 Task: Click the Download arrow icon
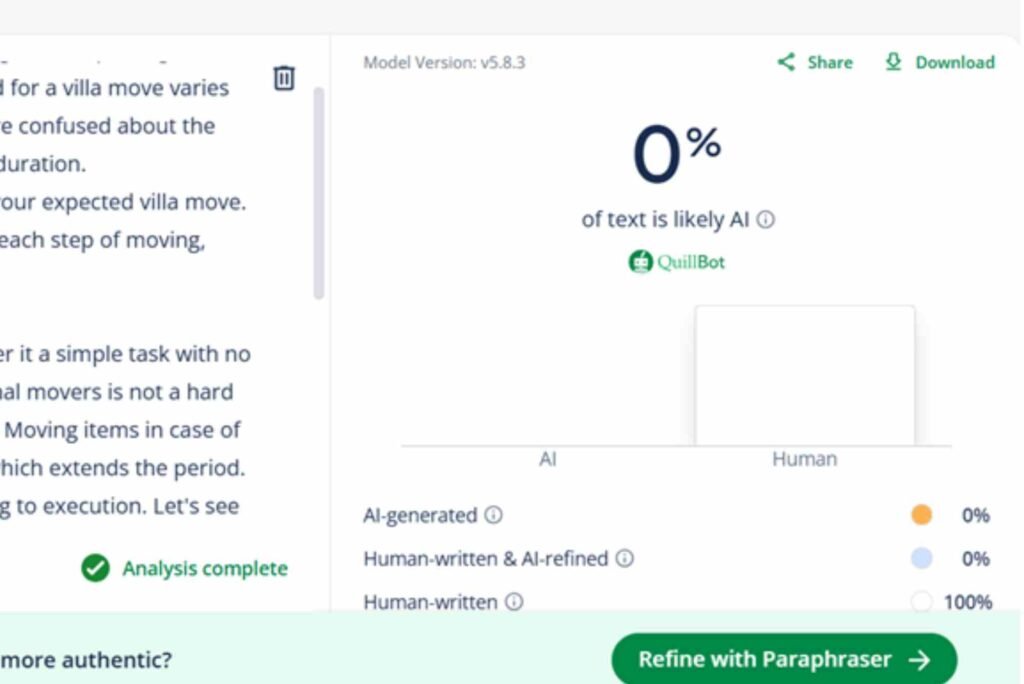pyautogui.click(x=893, y=62)
